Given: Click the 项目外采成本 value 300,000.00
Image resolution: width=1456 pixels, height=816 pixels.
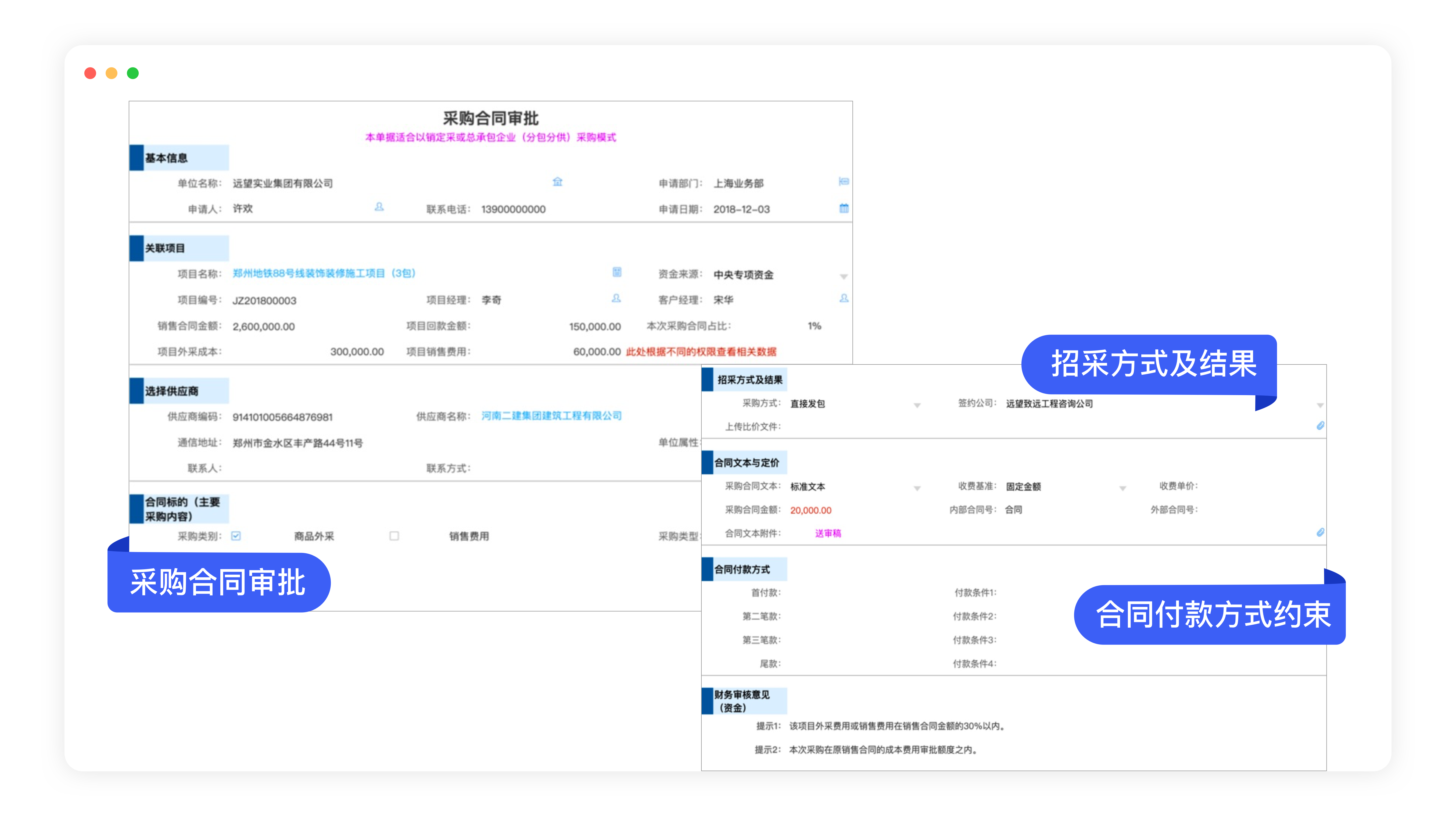Looking at the screenshot, I should (357, 352).
